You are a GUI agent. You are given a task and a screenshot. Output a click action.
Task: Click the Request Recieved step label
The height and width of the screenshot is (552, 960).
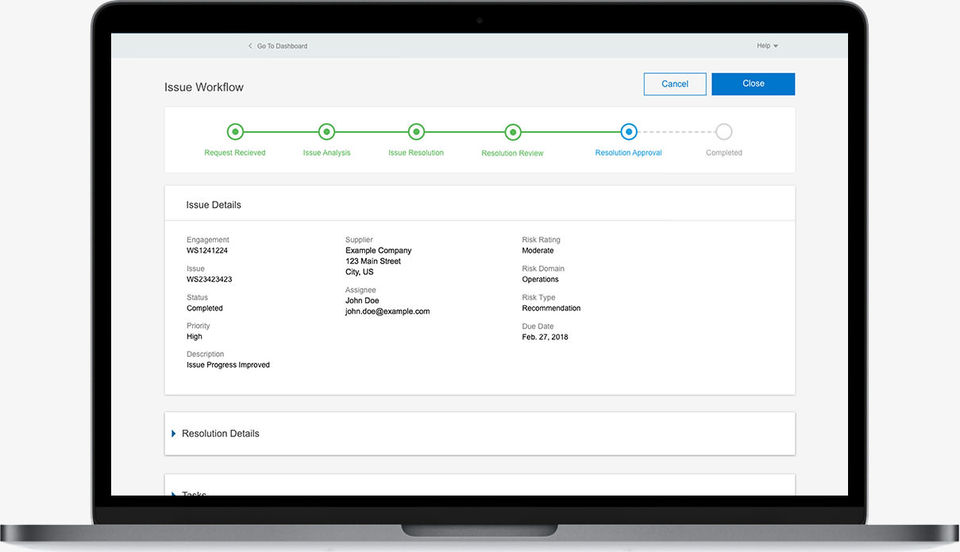pos(235,153)
